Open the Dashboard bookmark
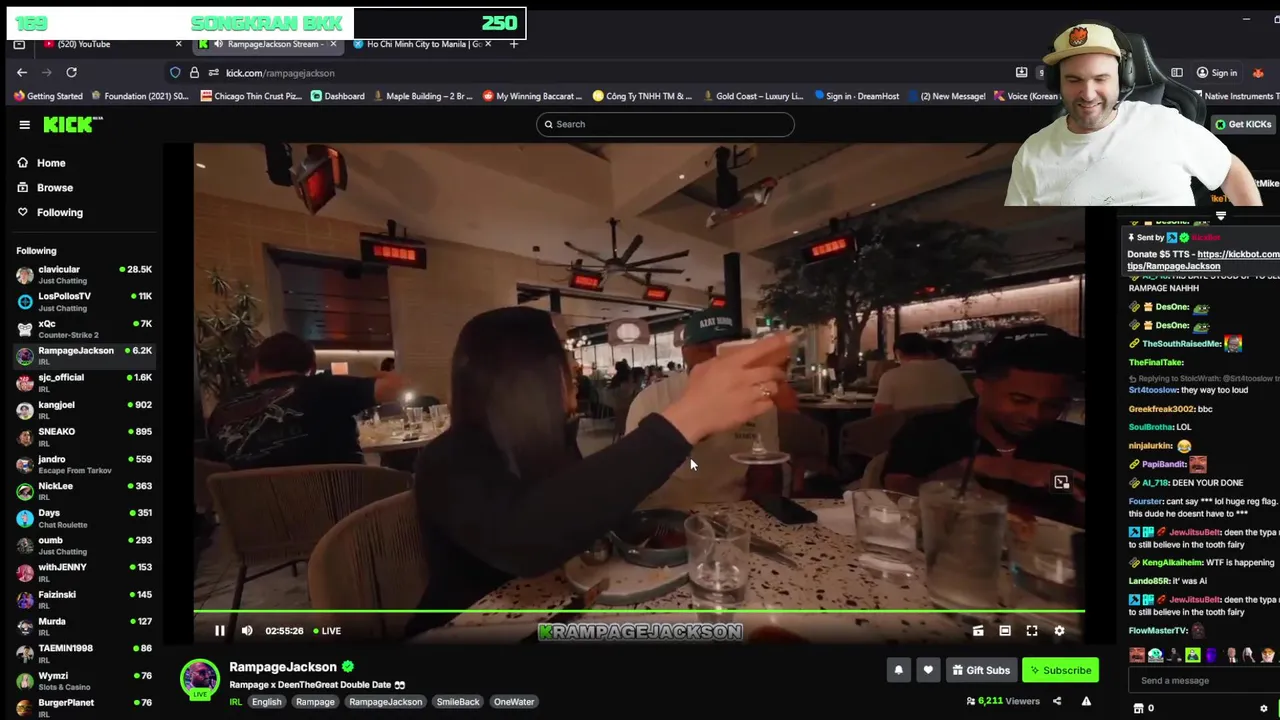Image resolution: width=1280 pixels, height=720 pixels. tap(338, 96)
